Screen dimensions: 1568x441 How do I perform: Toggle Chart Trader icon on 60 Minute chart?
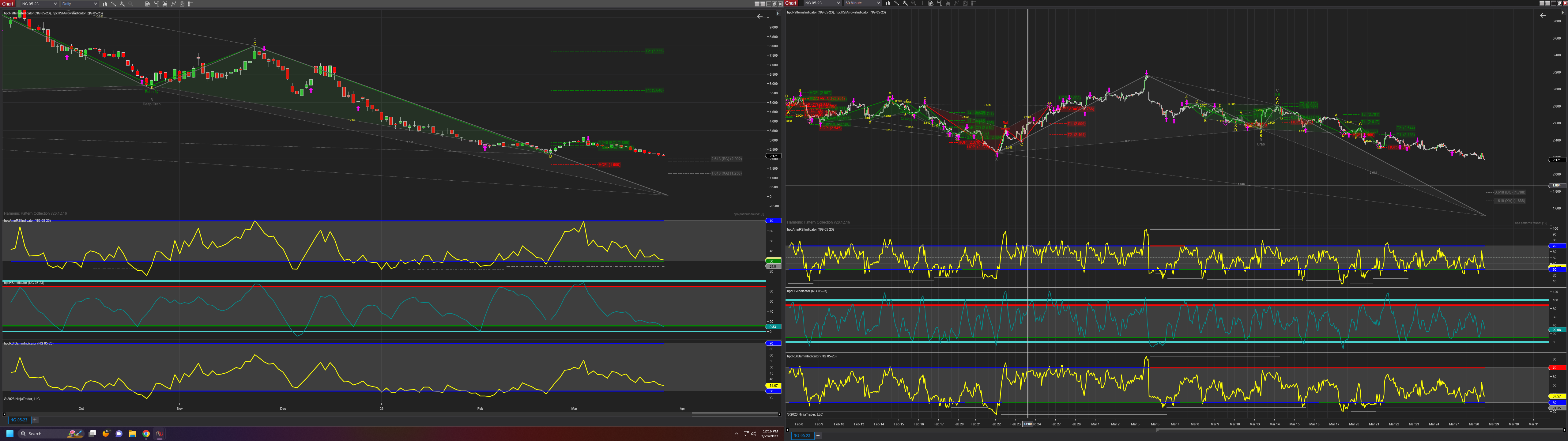point(939,3)
